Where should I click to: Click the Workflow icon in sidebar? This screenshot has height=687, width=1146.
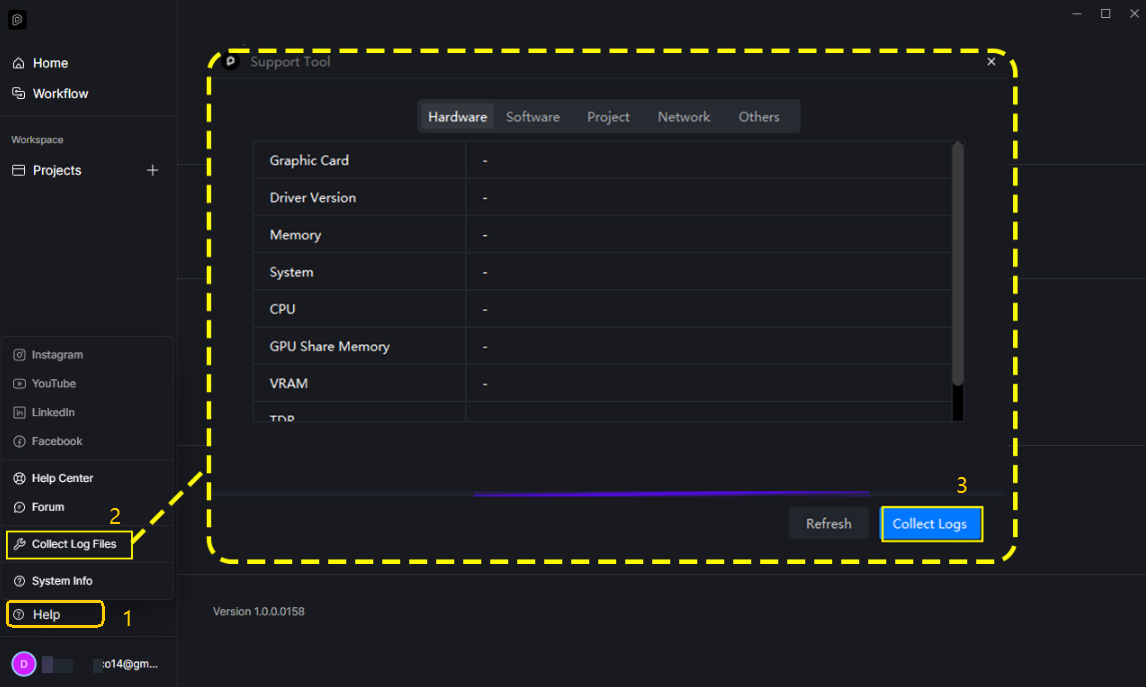coord(19,93)
